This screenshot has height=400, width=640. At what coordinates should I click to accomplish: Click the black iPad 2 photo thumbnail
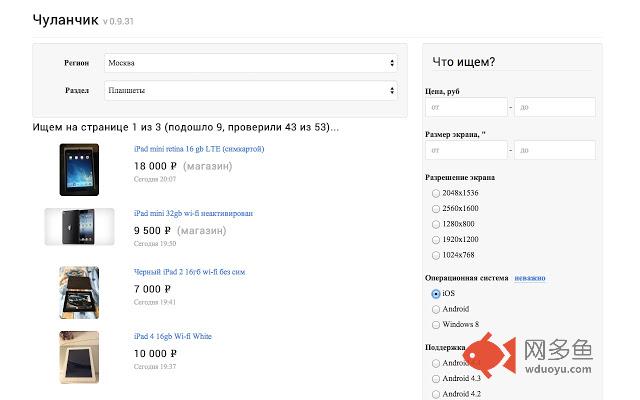(x=79, y=293)
